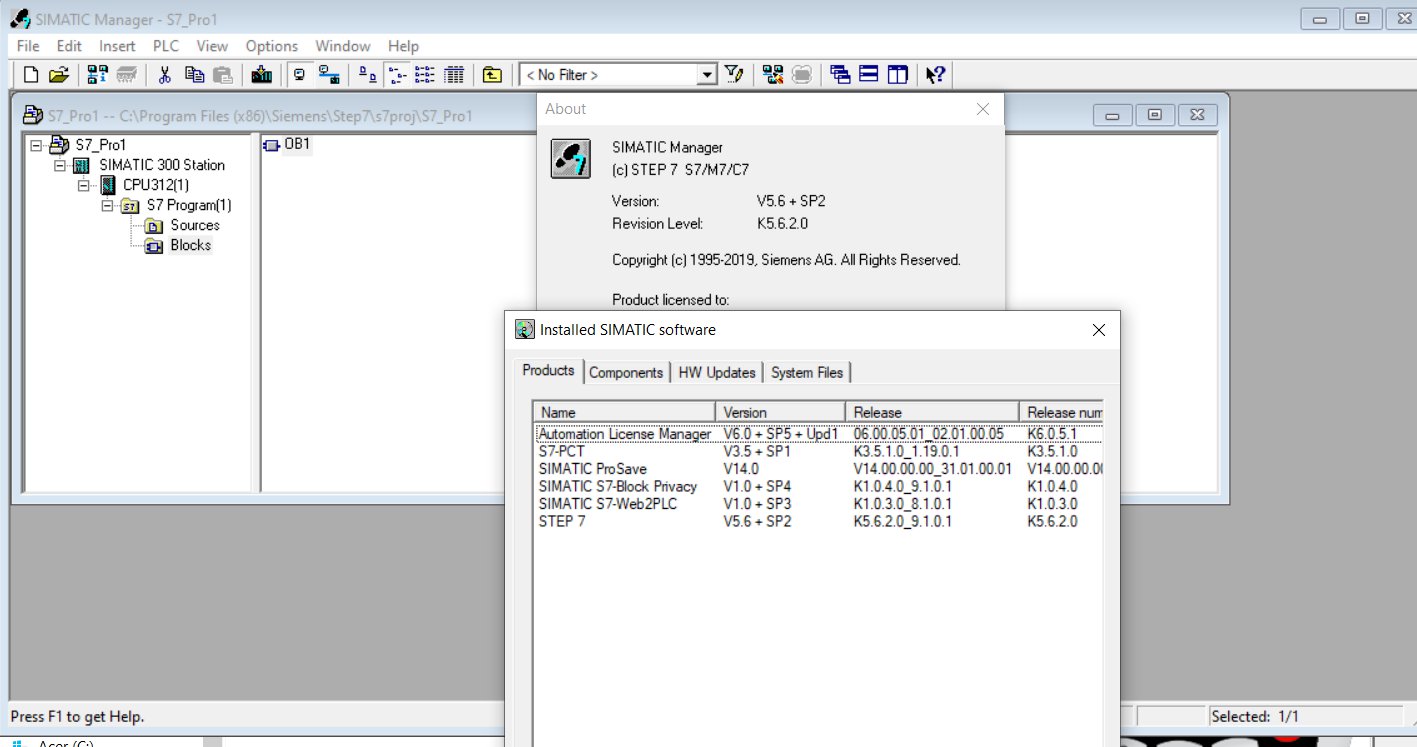The image size is (1417, 747).
Task: Switch to the System Files tab
Action: point(807,372)
